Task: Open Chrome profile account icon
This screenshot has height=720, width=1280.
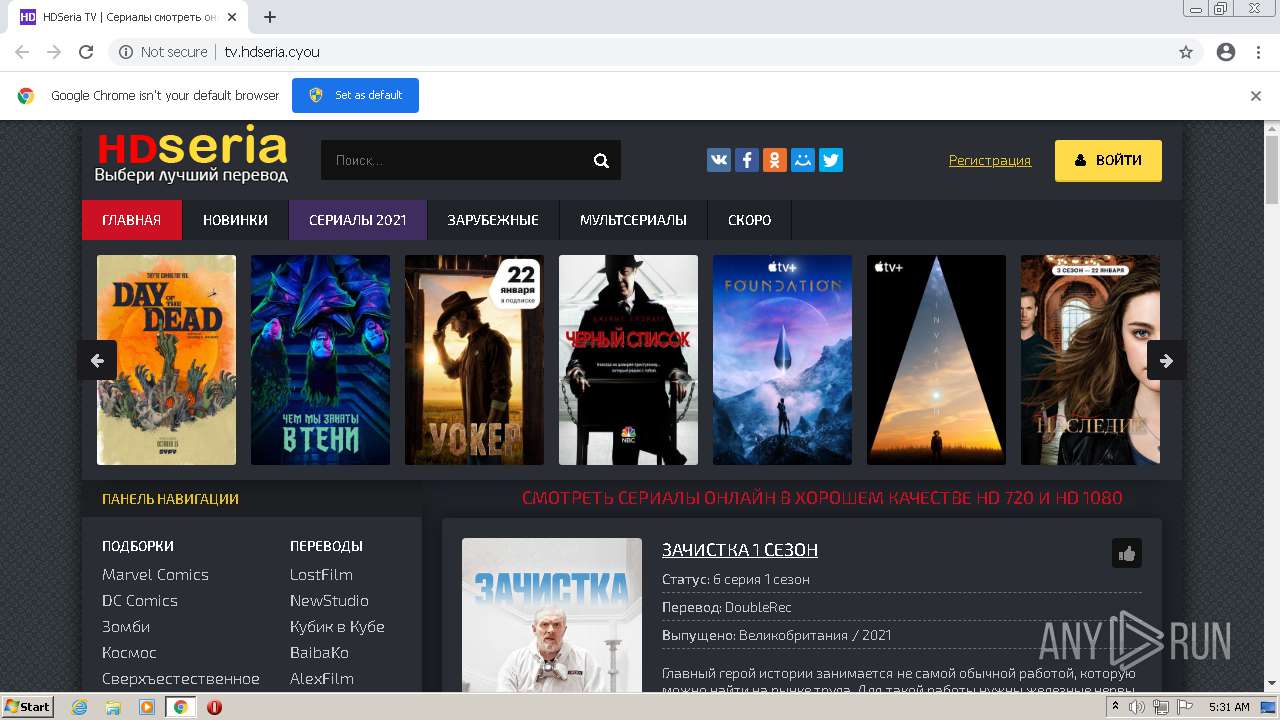Action: (1226, 52)
